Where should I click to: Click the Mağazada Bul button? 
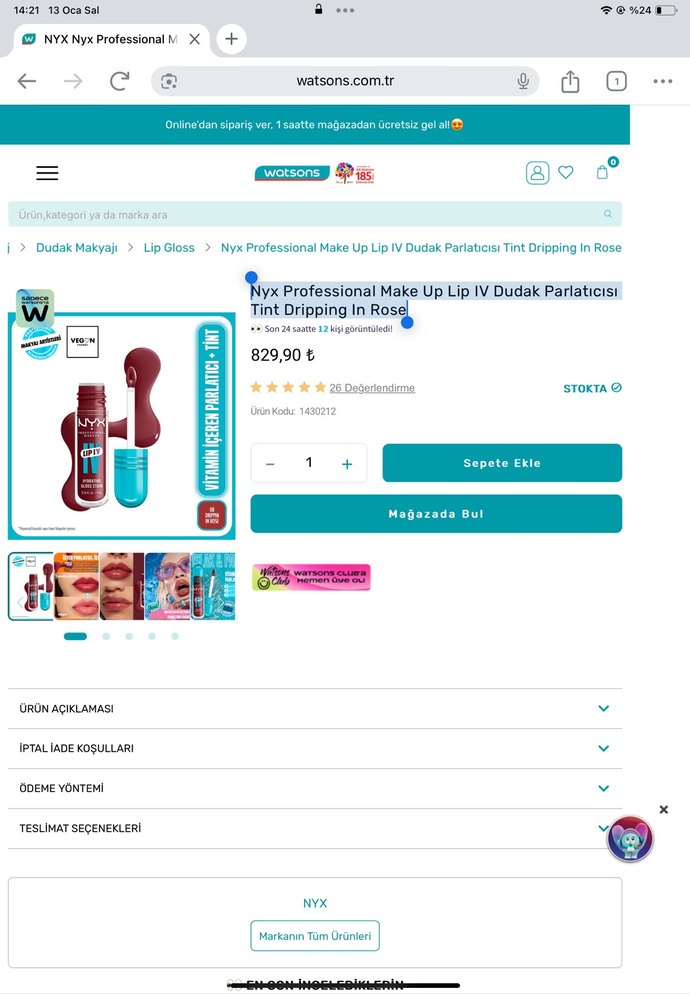(436, 513)
